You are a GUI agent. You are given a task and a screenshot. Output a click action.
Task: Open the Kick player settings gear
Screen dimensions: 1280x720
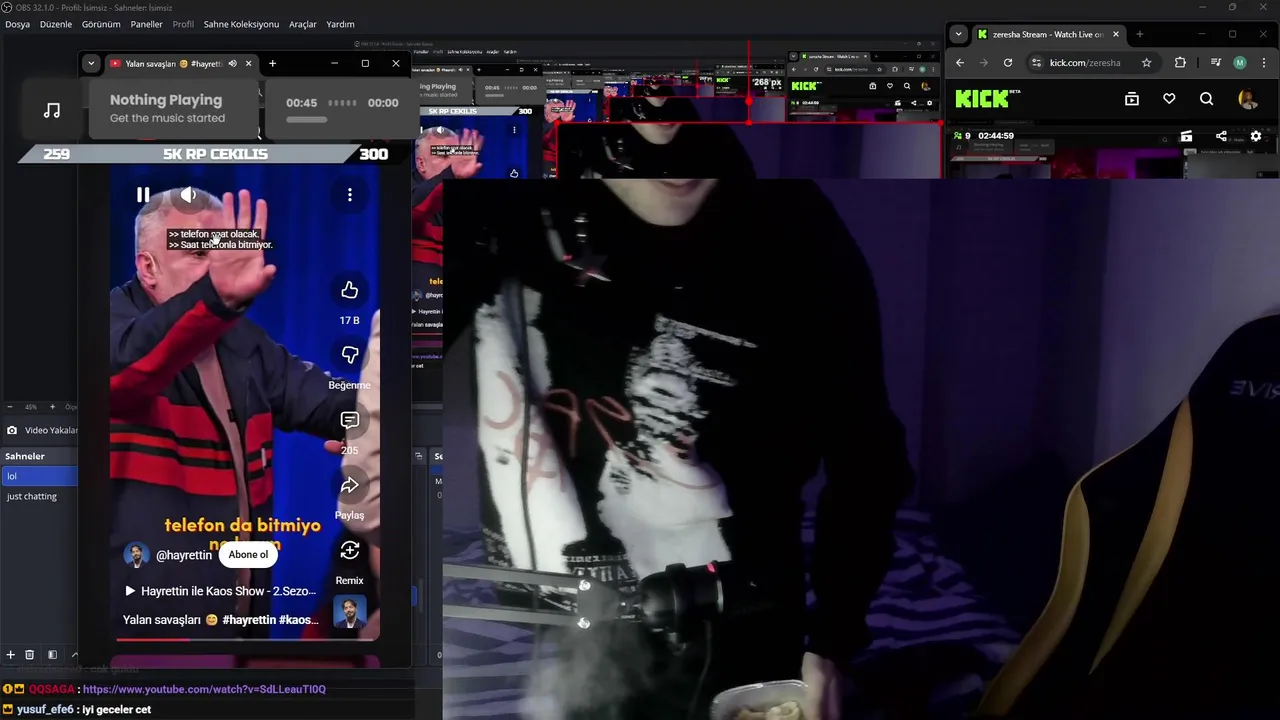1256,136
